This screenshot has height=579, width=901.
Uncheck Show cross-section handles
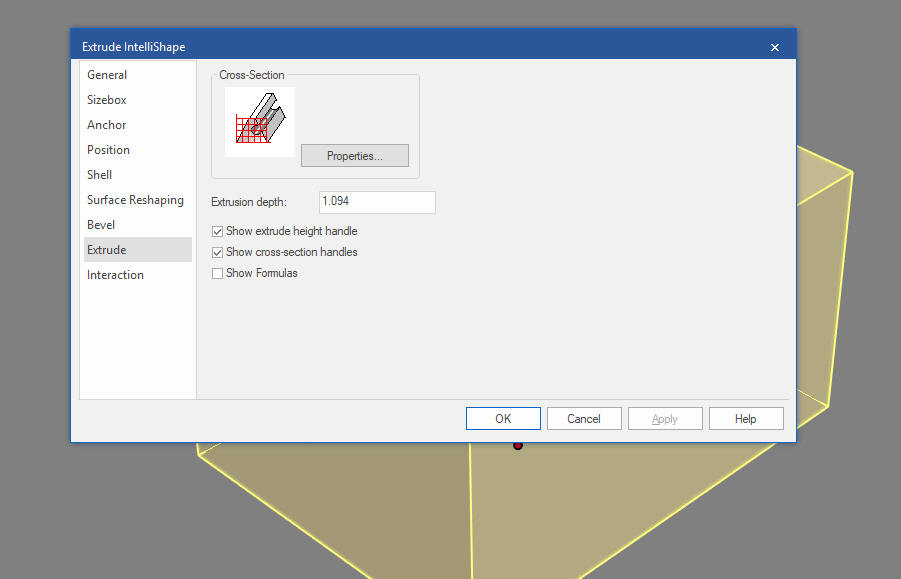point(217,252)
